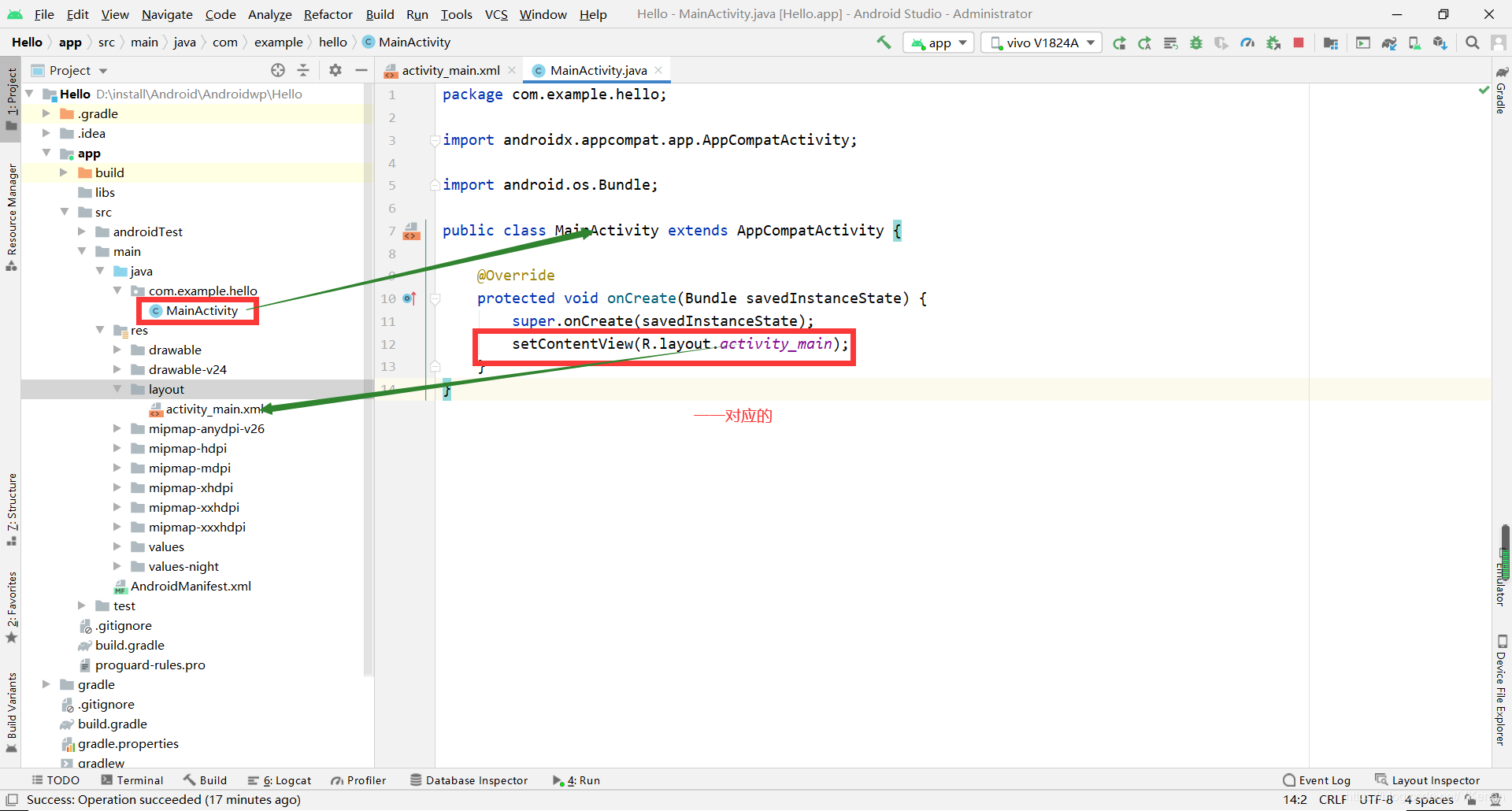This screenshot has width=1512, height=811.
Task: Close the activity_main.xml tab
Action: pos(512,70)
